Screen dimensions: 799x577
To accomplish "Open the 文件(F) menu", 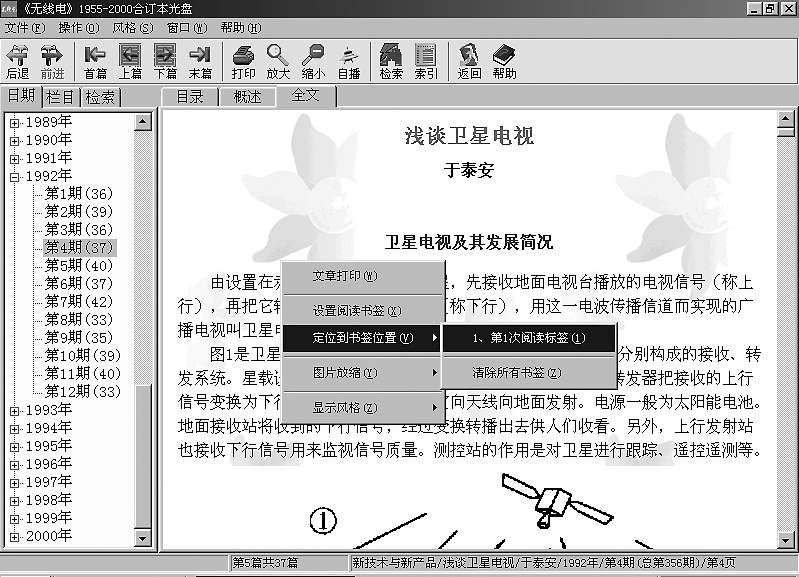I will (25, 28).
